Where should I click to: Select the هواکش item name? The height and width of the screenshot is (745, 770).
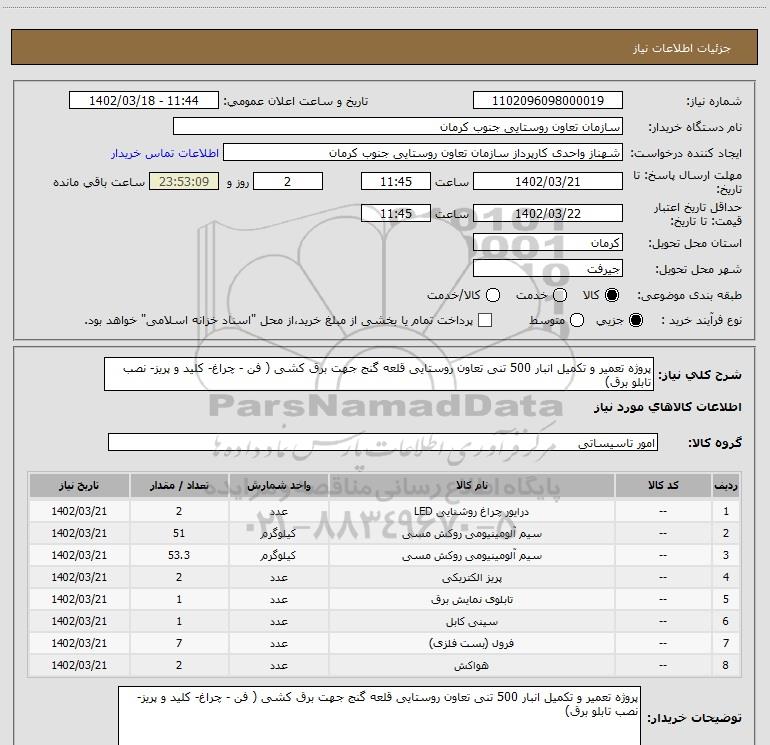[472, 665]
